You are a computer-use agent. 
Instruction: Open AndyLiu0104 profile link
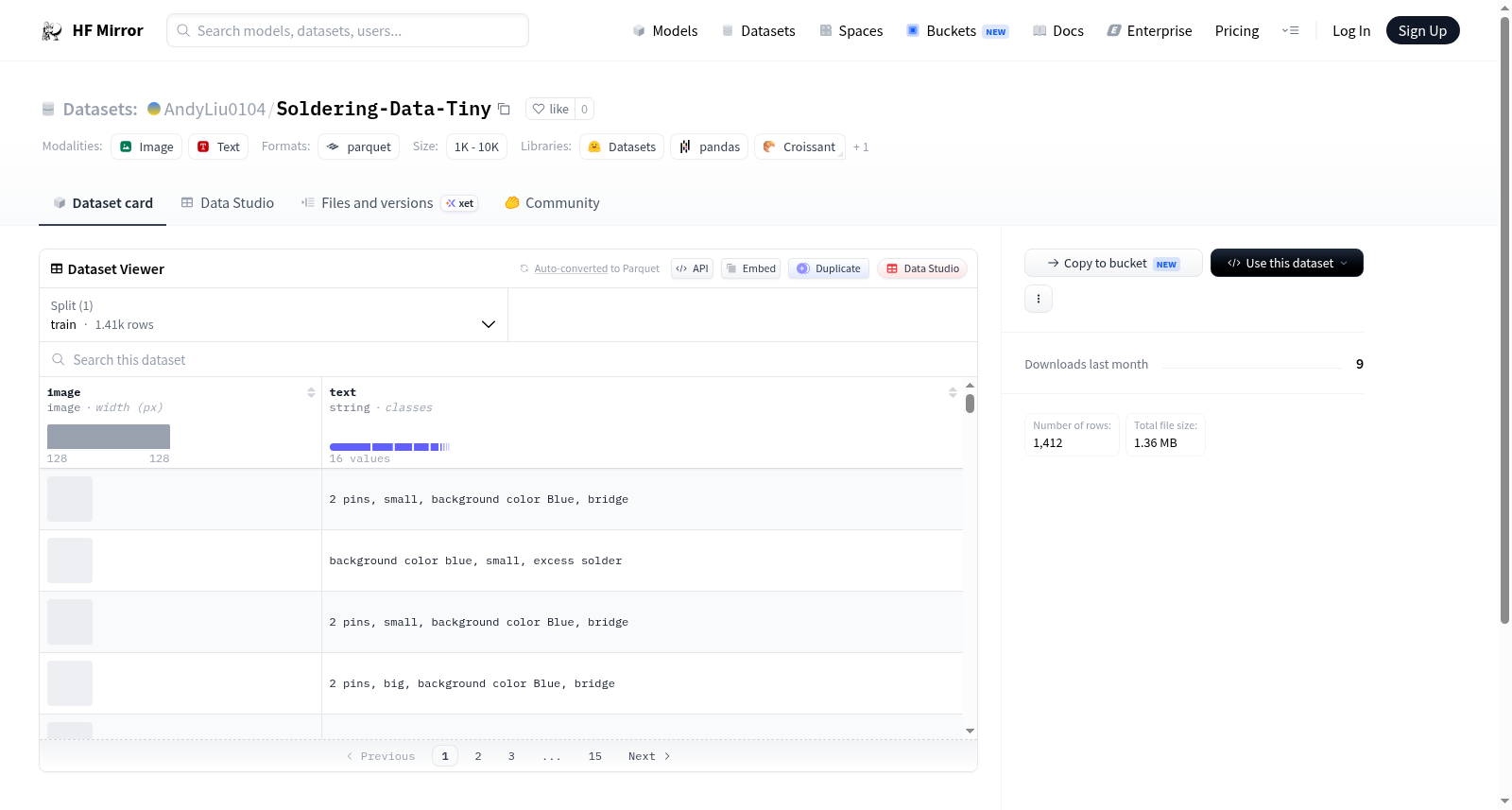pos(215,110)
